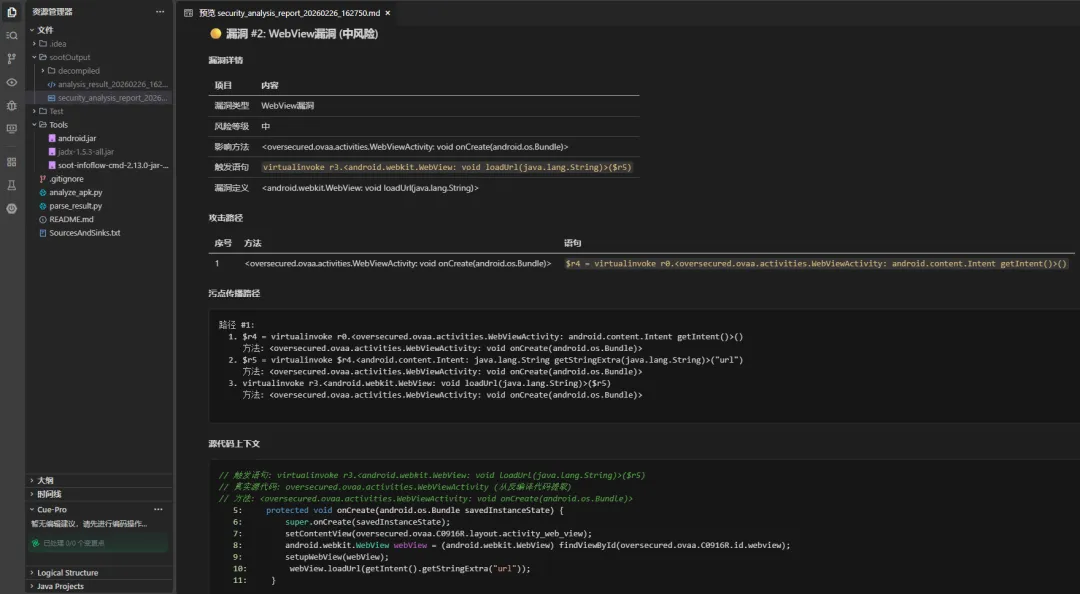Click the power-shaped icon in activity bar
This screenshot has width=1080, height=594.
click(12, 208)
